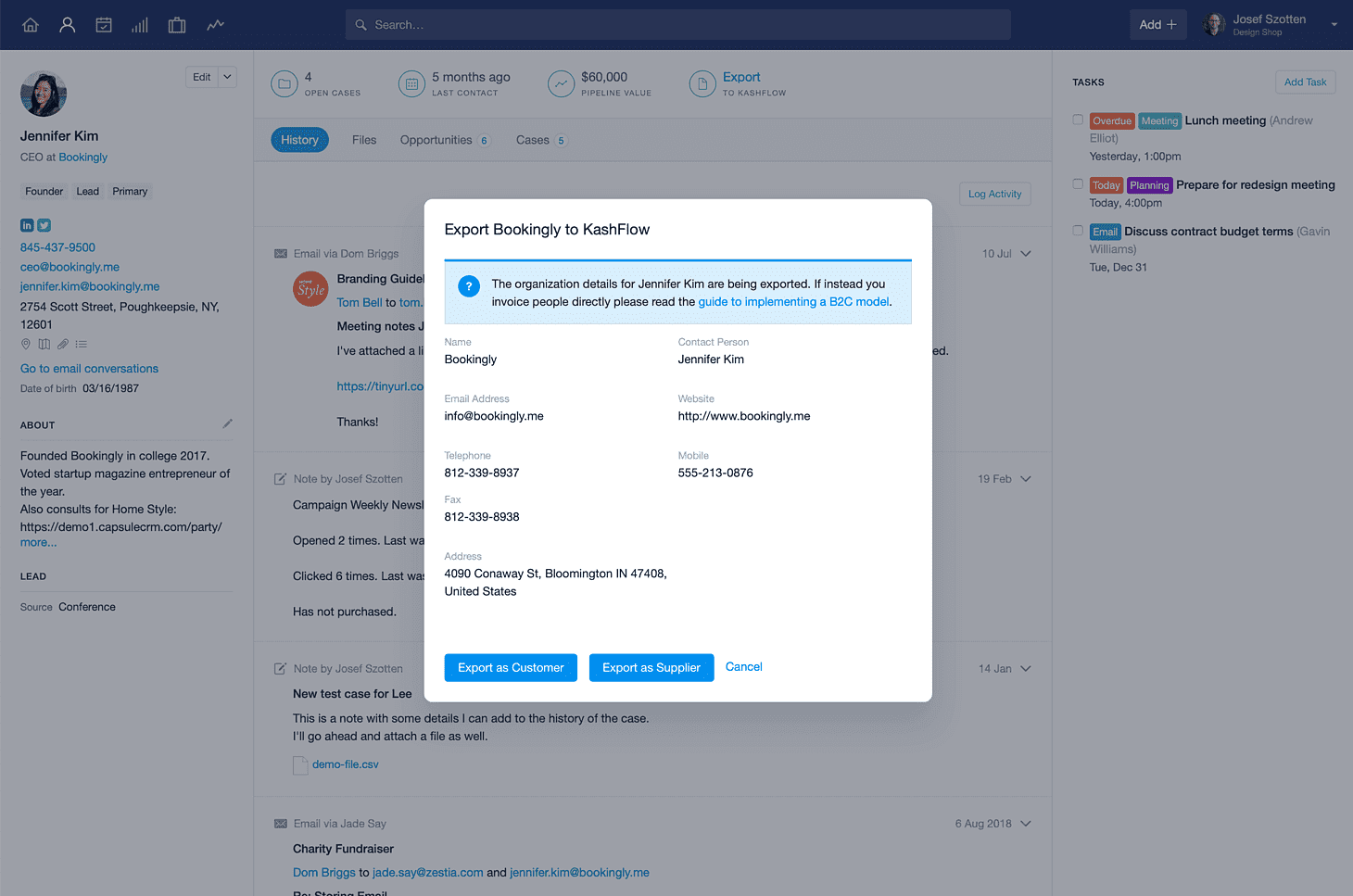Click the list icon under address

point(81,344)
